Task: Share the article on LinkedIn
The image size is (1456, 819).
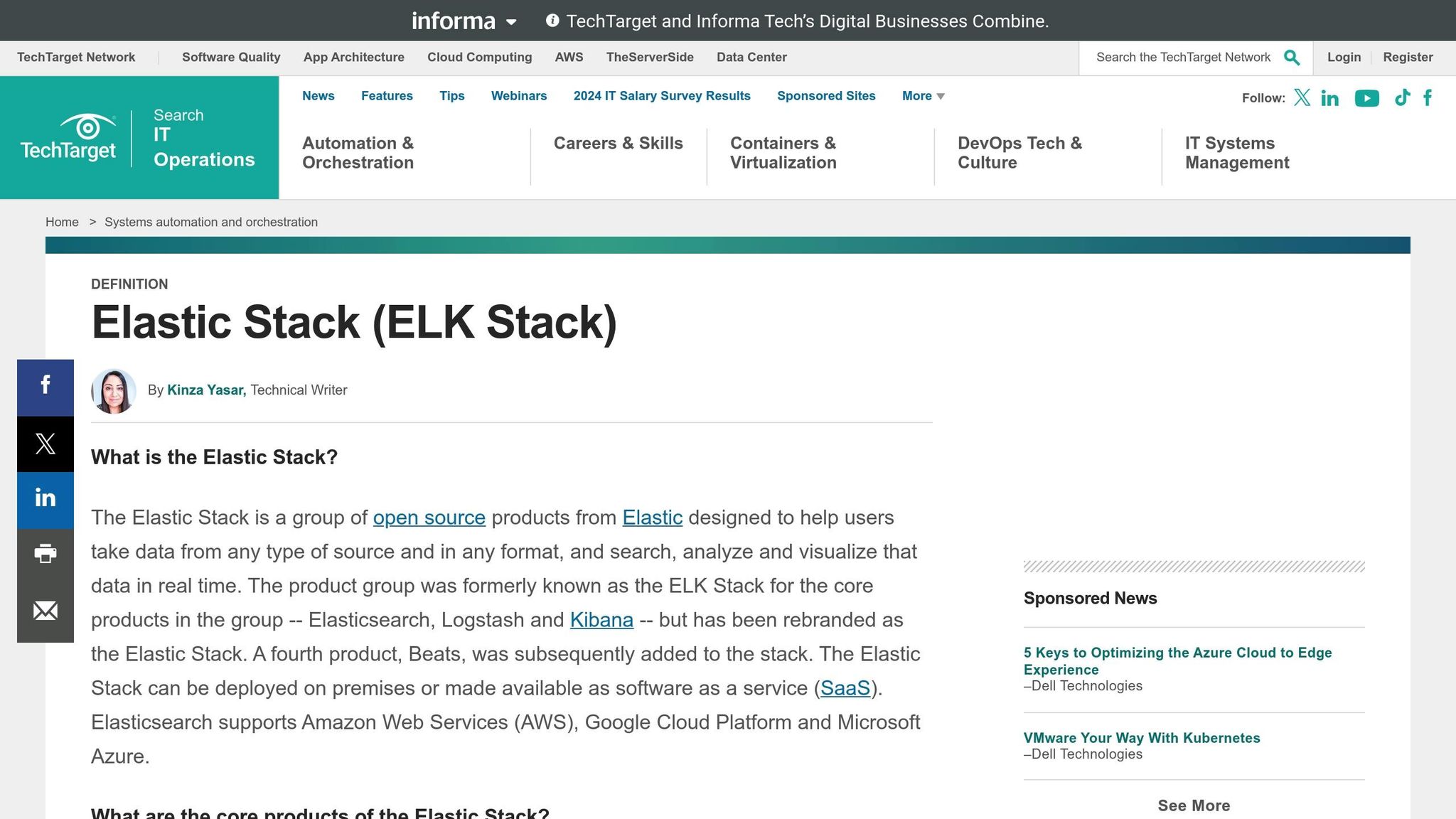Action: click(45, 498)
